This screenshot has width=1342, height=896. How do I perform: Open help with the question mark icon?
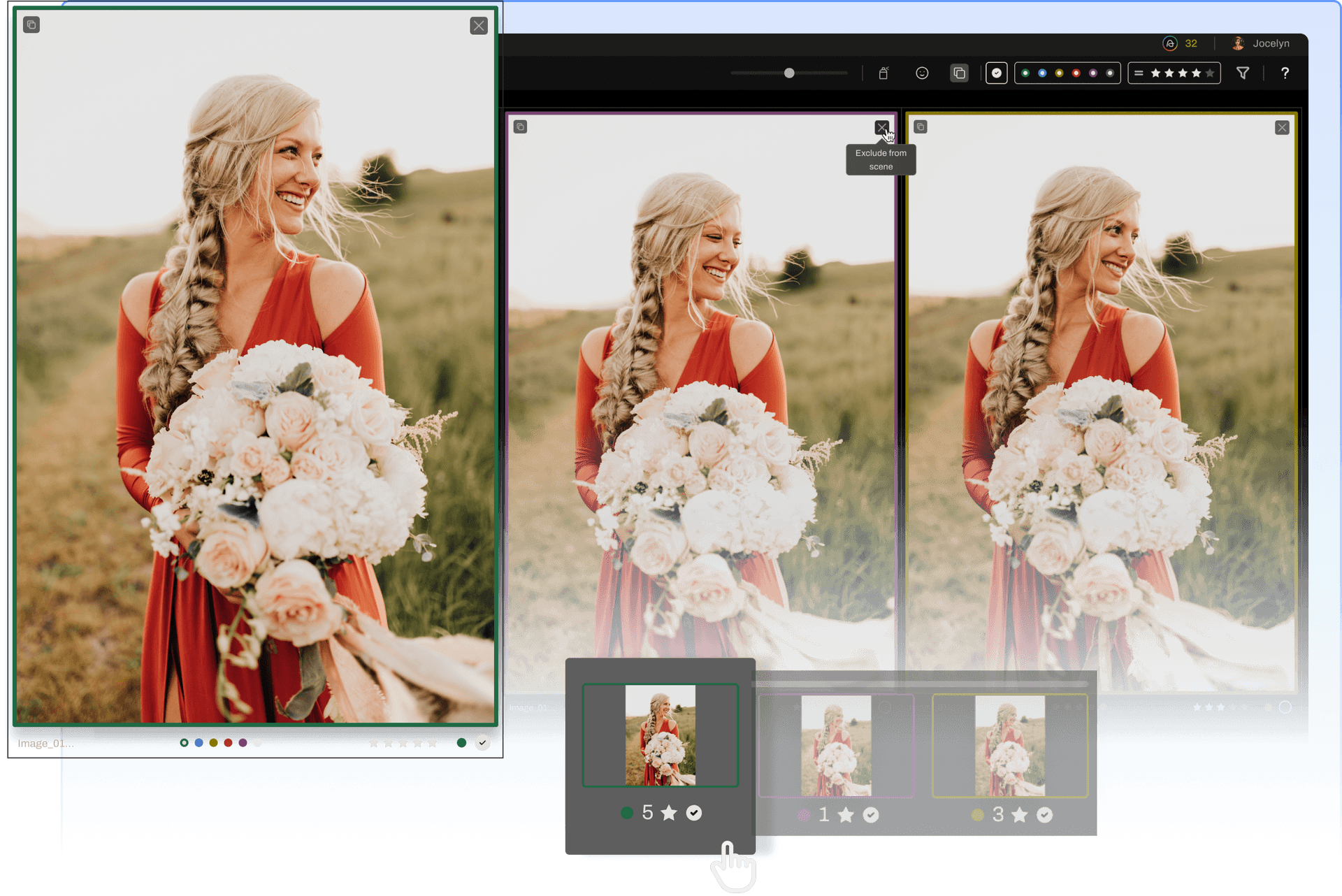click(x=1285, y=73)
